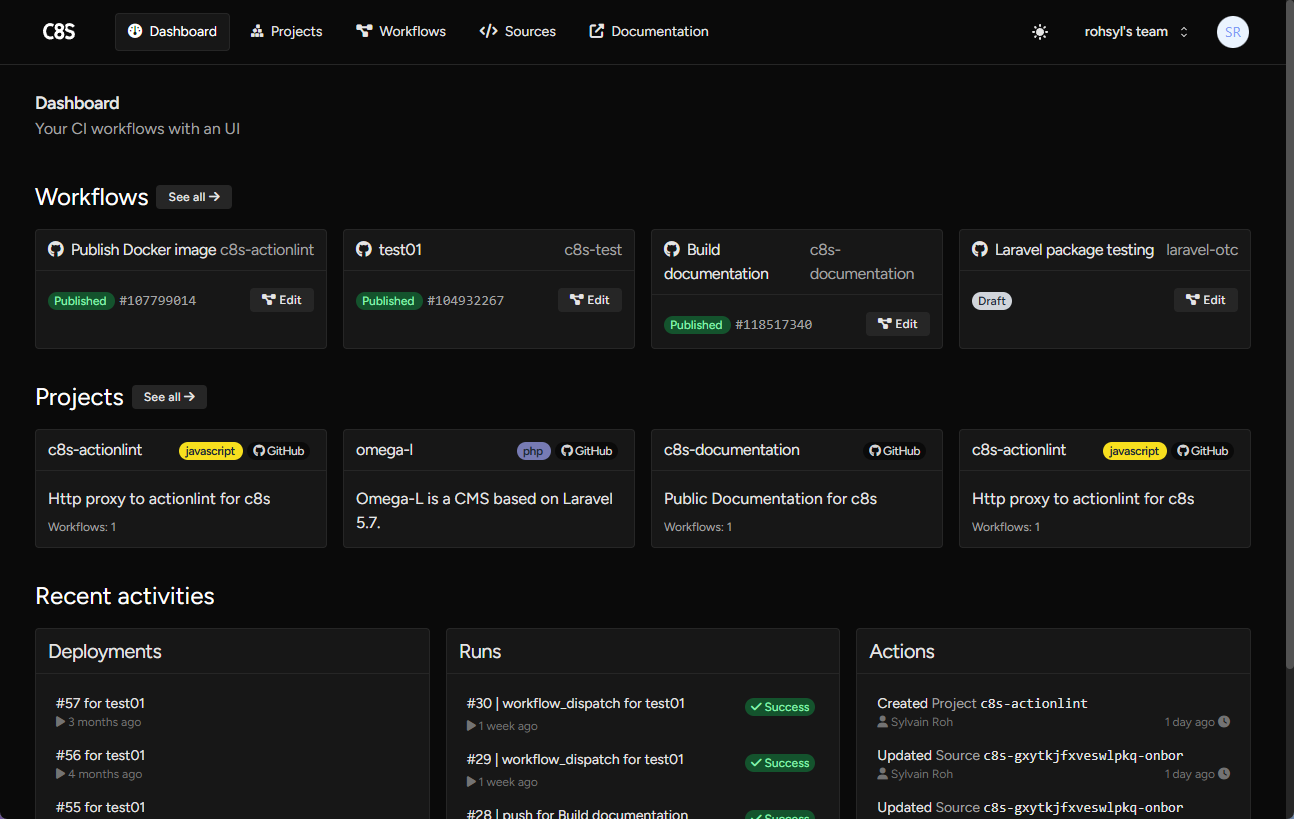Click play icon beside 3 months ago
Screen dimensions: 1294x819
pos(61,722)
